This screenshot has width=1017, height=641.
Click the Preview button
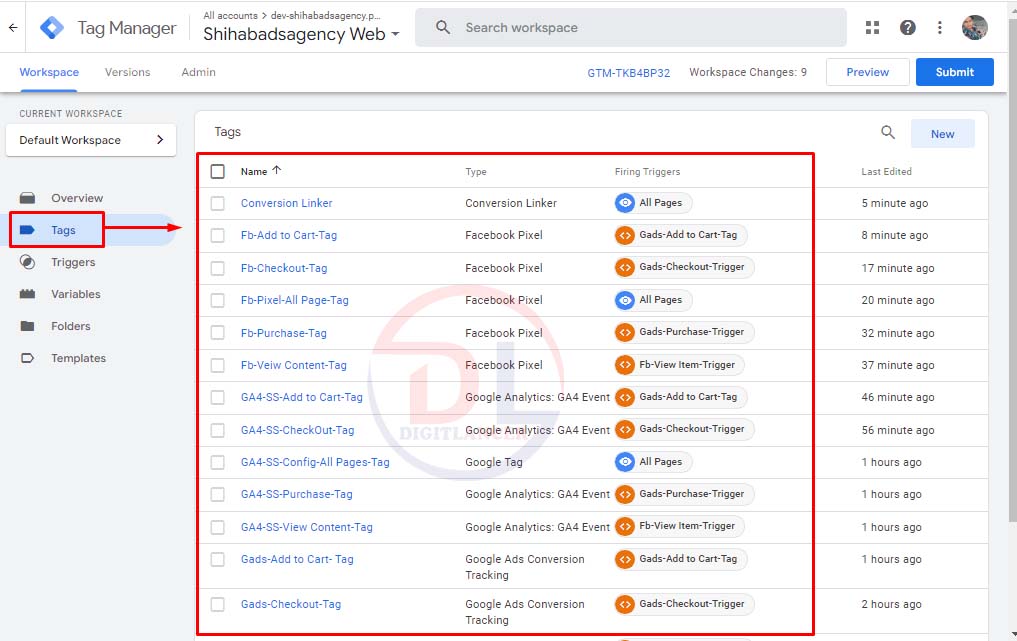click(867, 72)
